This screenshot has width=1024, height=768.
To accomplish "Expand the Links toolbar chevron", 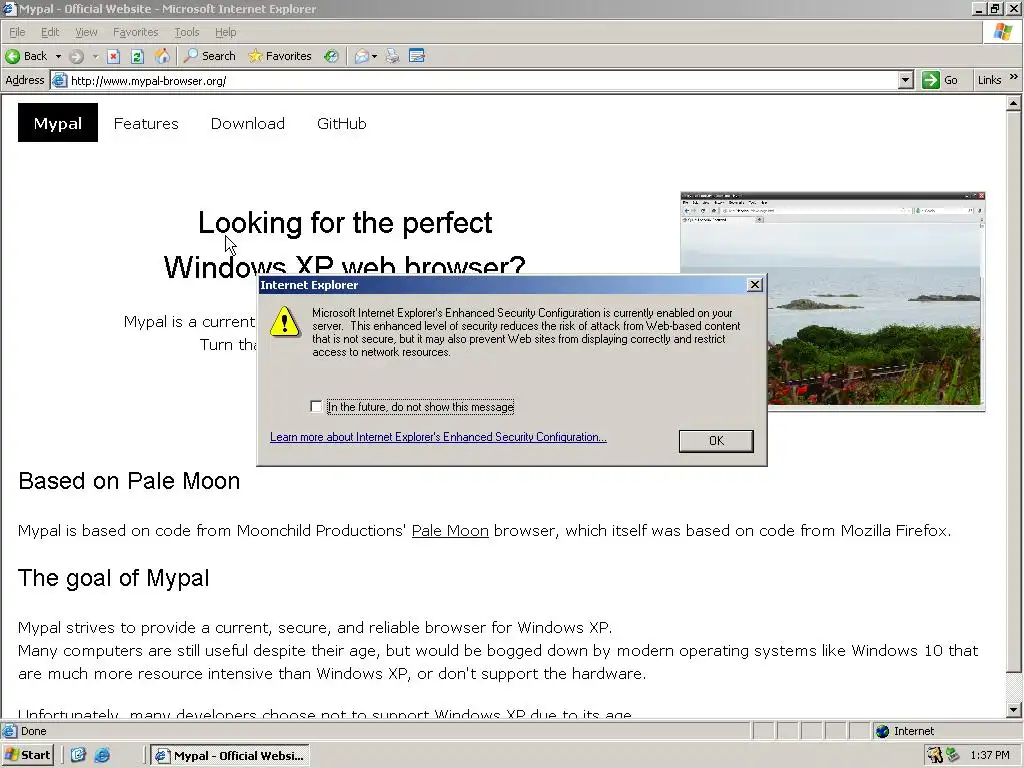I will point(1014,77).
